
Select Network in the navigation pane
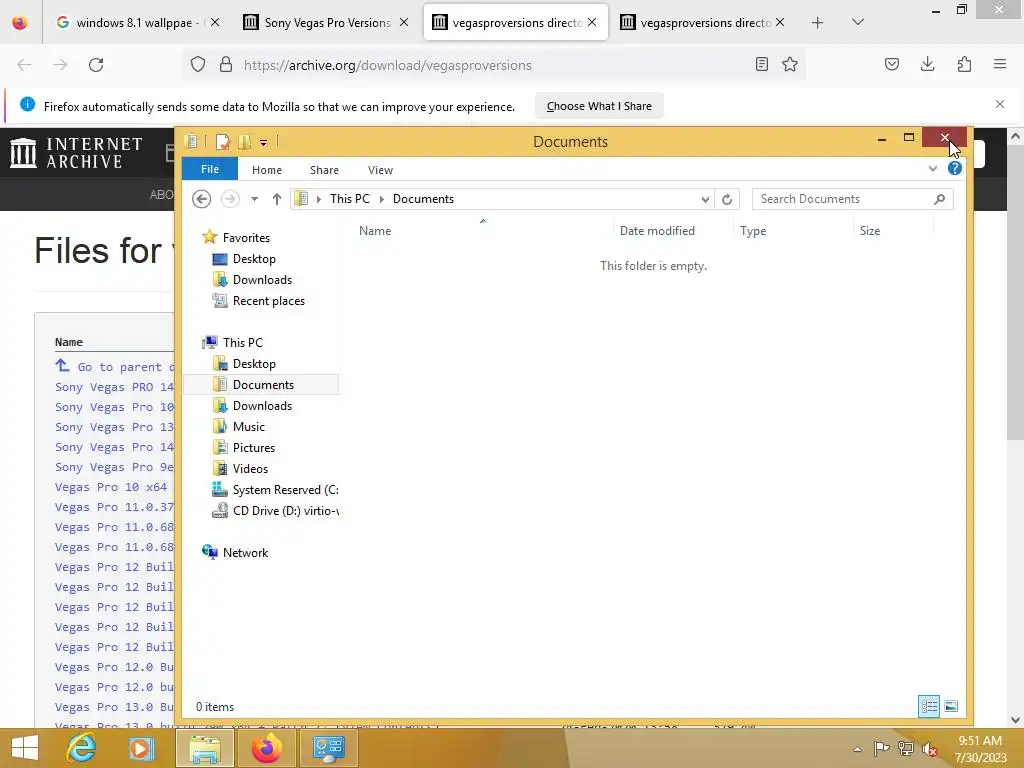(245, 552)
